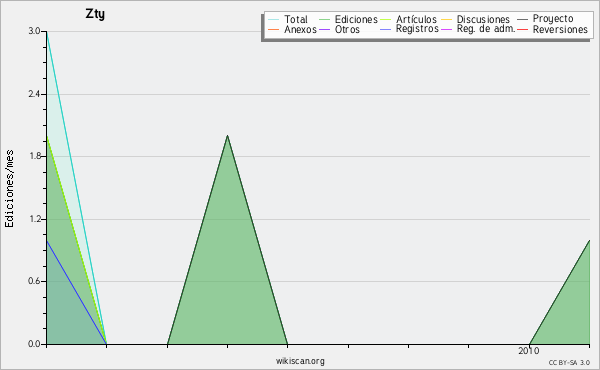
Task: Click the 0.6 y-axis value
Action: tap(34, 281)
